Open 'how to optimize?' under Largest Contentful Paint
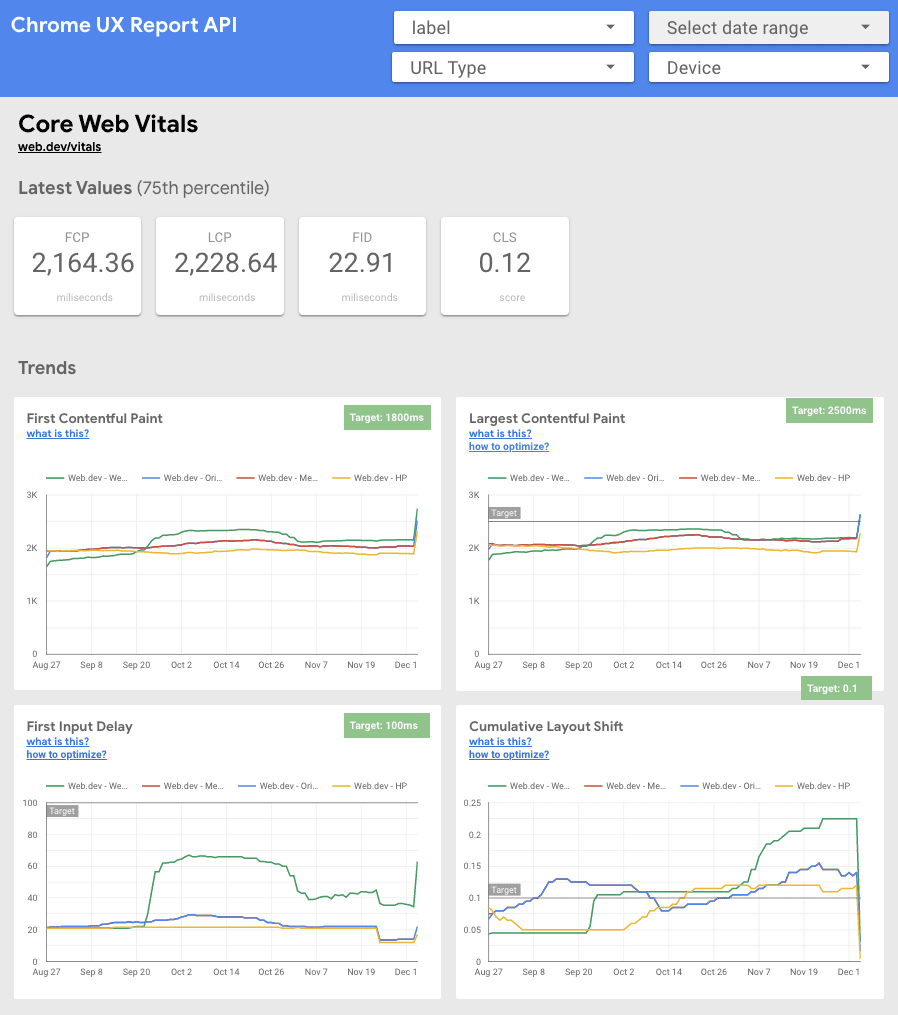This screenshot has width=898, height=1015. 508,446
